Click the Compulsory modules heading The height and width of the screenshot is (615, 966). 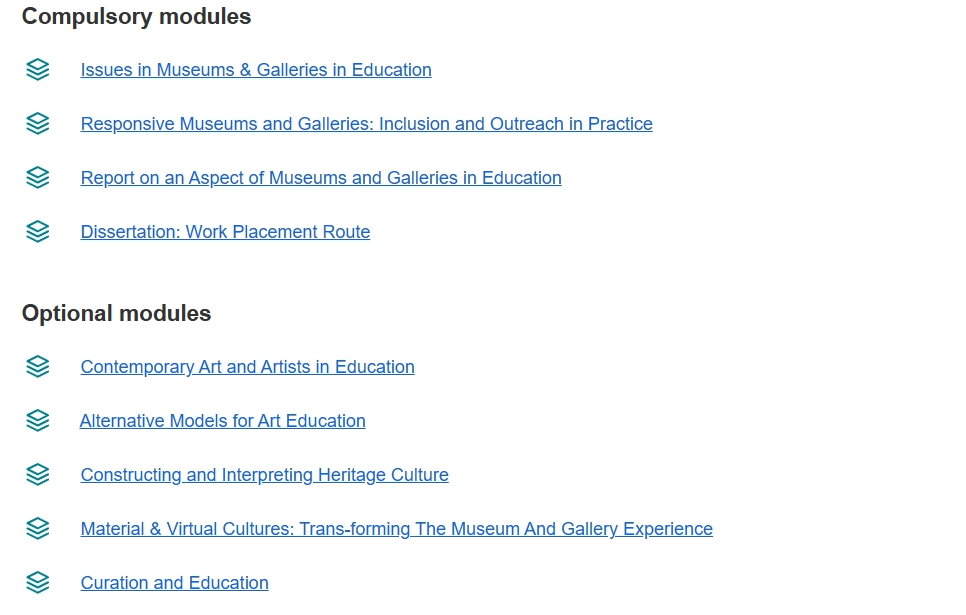click(x=136, y=17)
